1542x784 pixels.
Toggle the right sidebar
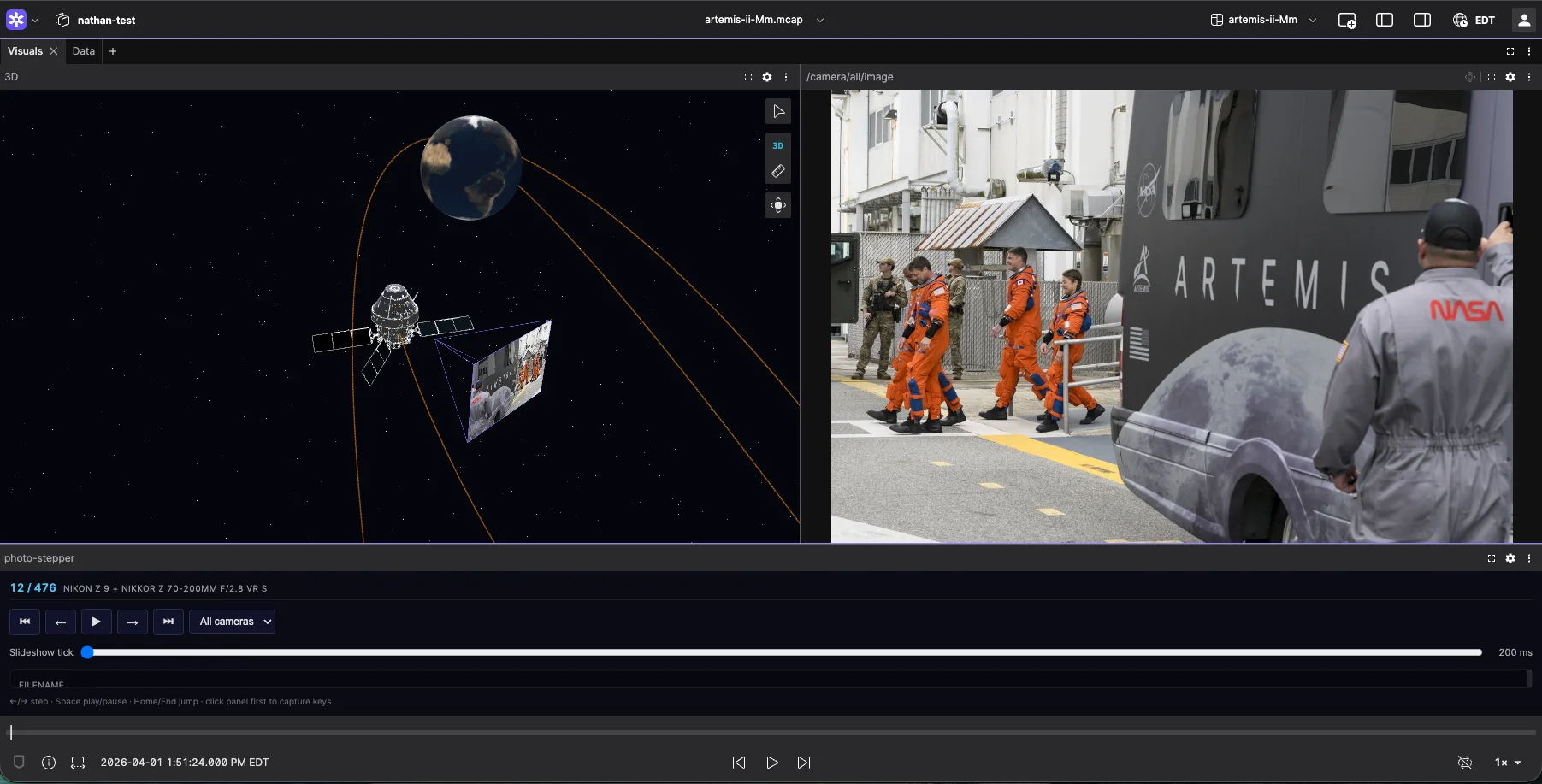point(1422,20)
